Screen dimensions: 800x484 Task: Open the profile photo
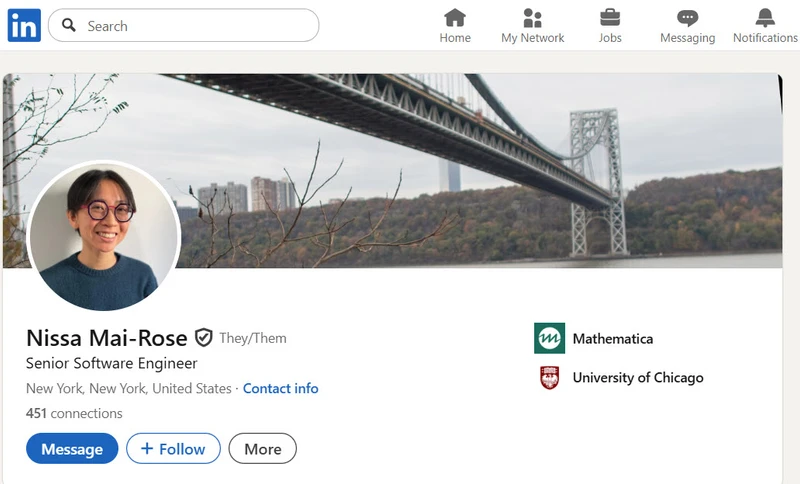(104, 236)
